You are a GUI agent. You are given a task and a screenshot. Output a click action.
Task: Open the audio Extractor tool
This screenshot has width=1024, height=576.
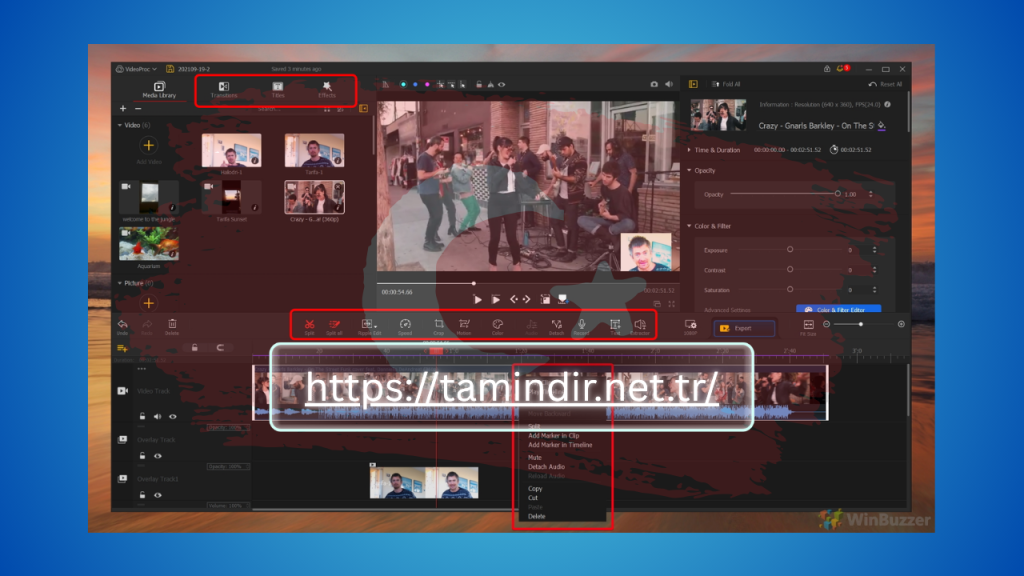(x=640, y=325)
